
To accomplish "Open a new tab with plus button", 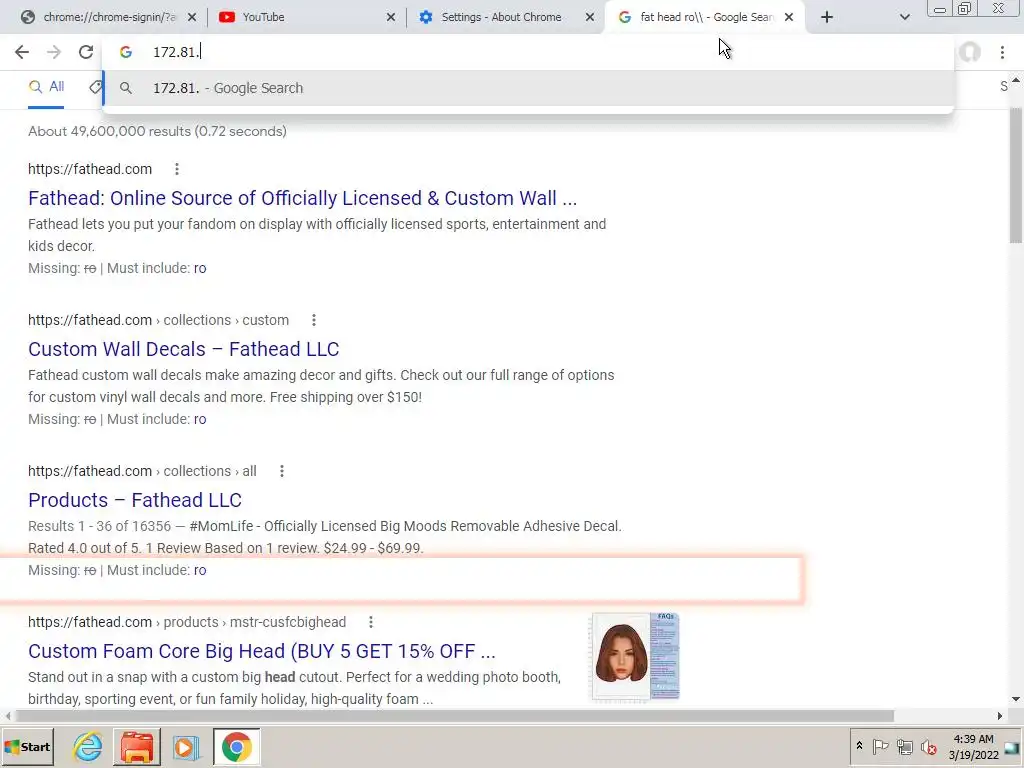I will click(x=827, y=18).
